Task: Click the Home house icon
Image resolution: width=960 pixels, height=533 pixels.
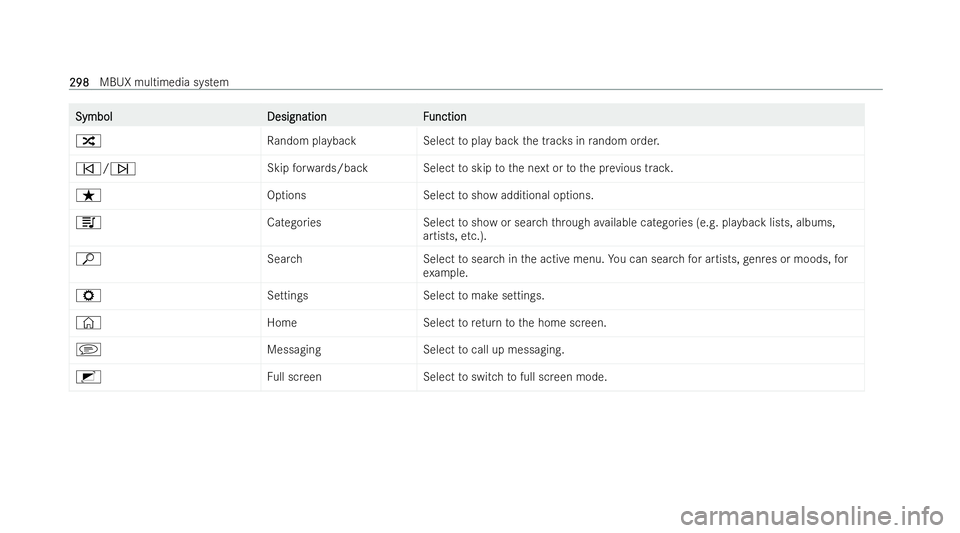Action: [88, 322]
